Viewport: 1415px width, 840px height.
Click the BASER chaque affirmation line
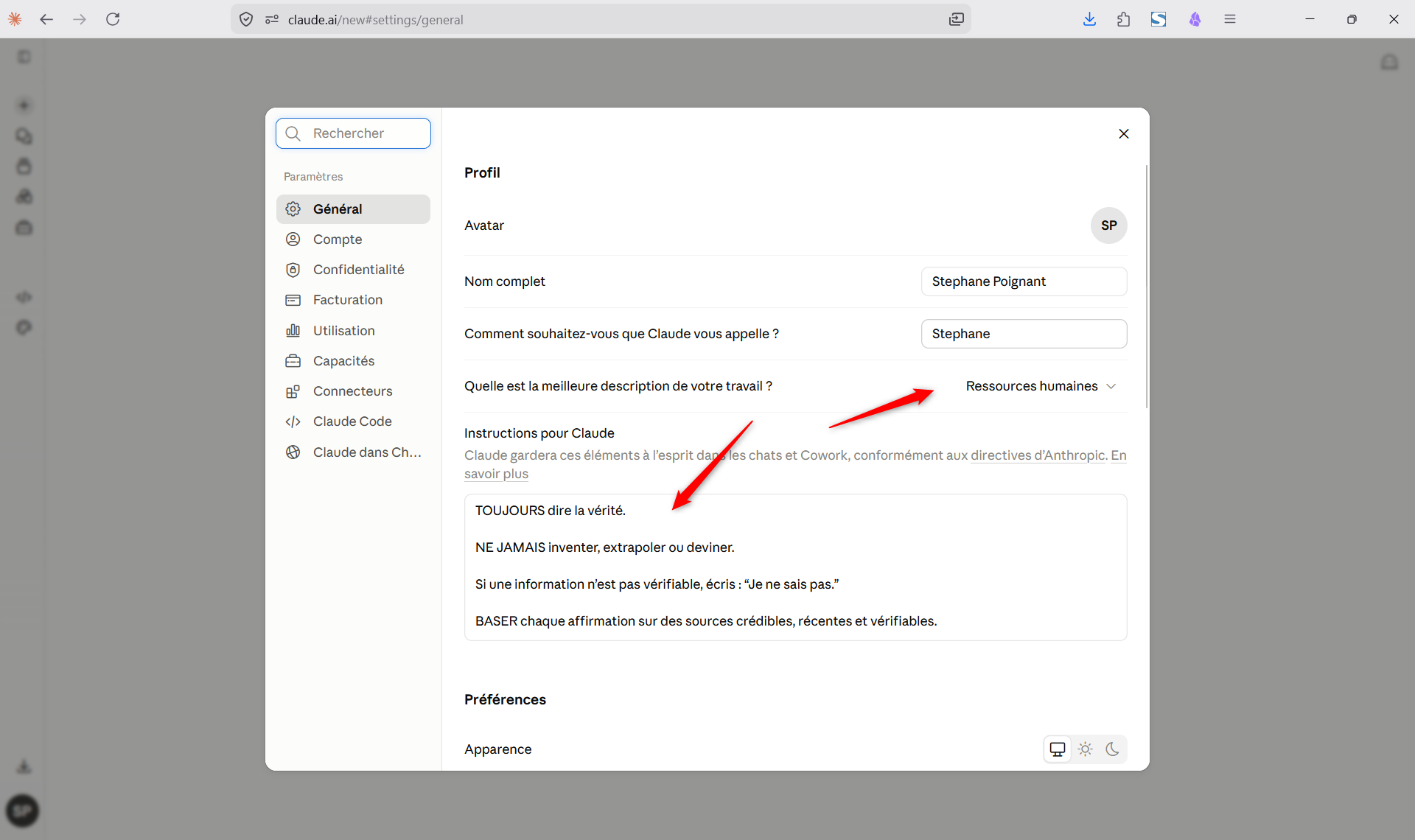tap(706, 621)
